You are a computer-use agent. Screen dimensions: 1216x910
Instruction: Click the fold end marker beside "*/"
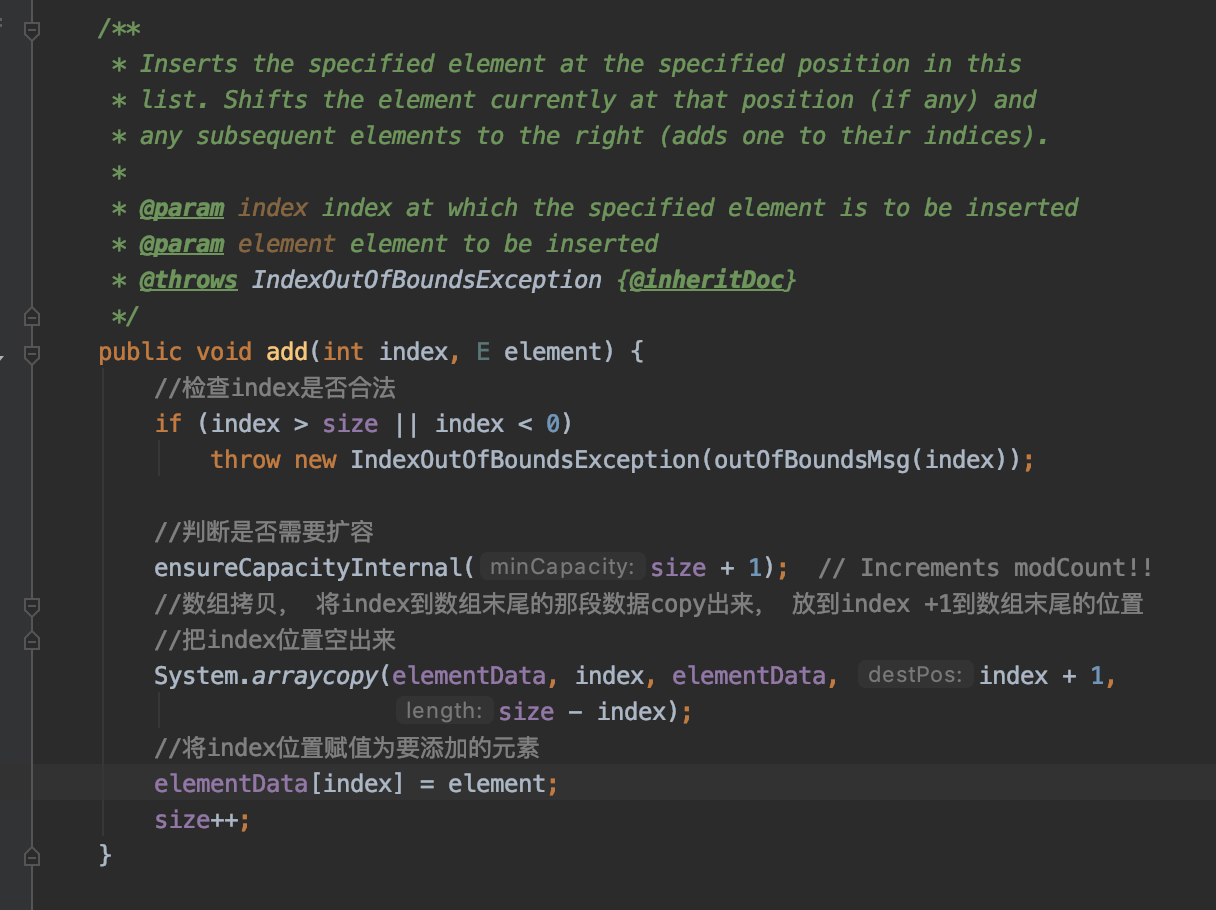coord(32,318)
